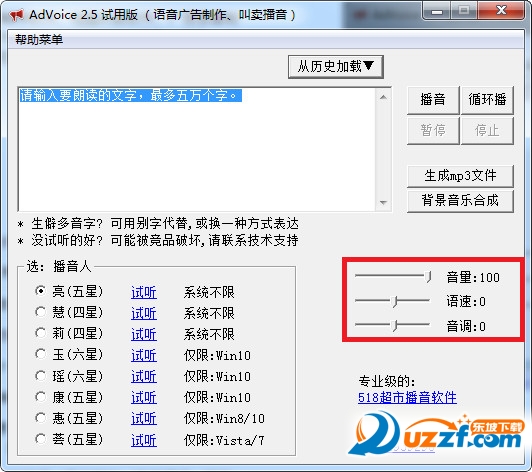Click 试听 link for 慧(四星)
The width and height of the screenshot is (532, 472).
144,313
